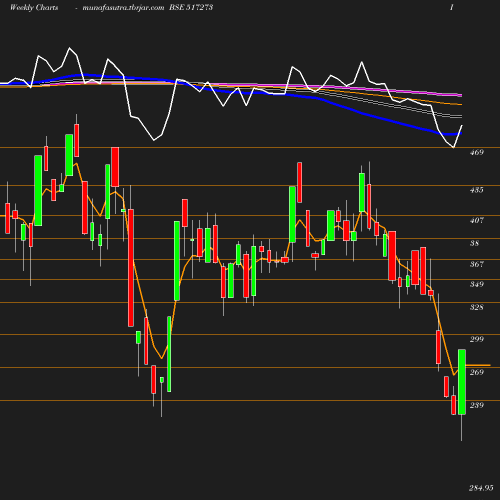This screenshot has width=500, height=500.
Task: Click the 'BSE 517273' symbol label
Action: [x=191, y=8]
